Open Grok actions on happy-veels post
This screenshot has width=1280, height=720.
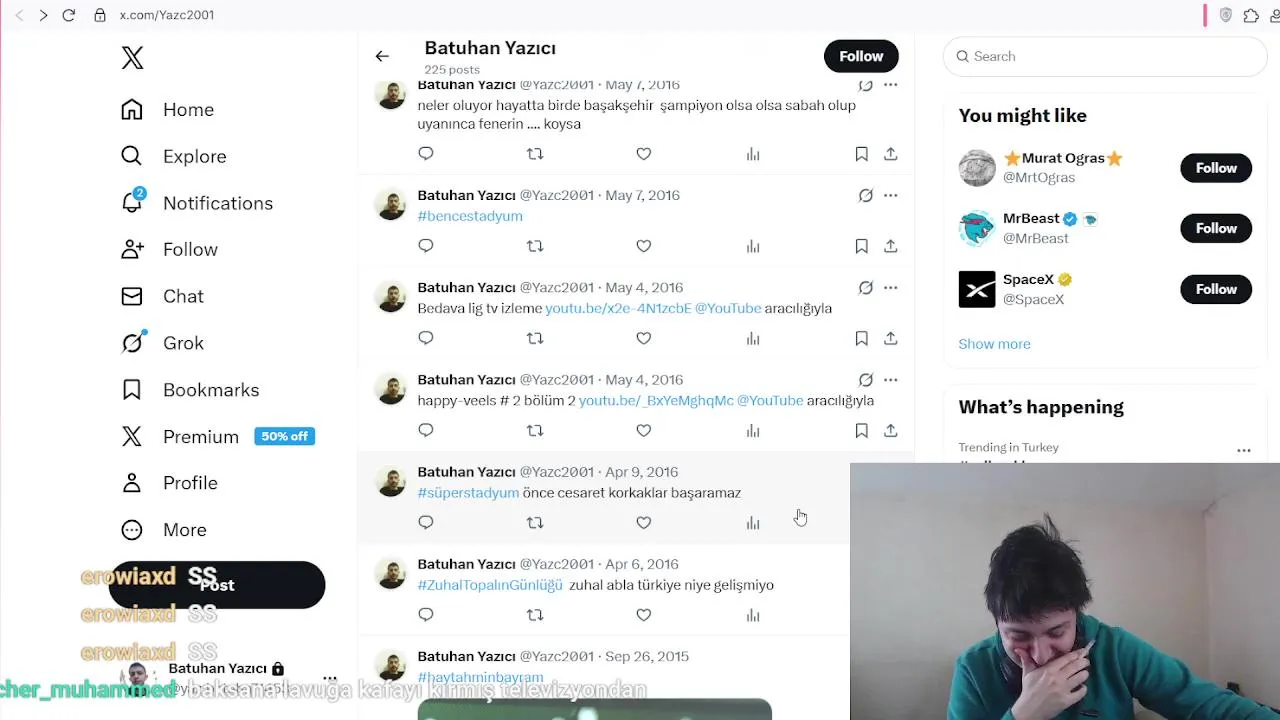tap(866, 380)
